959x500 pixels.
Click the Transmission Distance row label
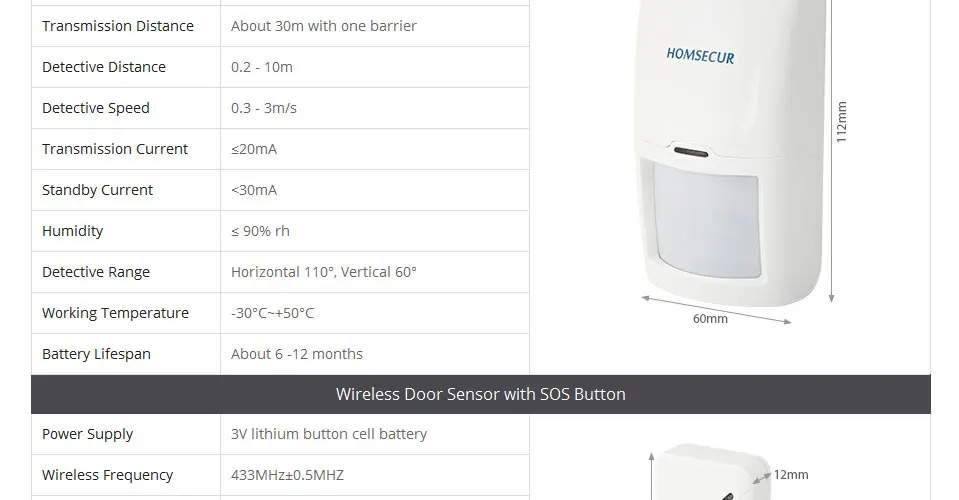pos(118,26)
